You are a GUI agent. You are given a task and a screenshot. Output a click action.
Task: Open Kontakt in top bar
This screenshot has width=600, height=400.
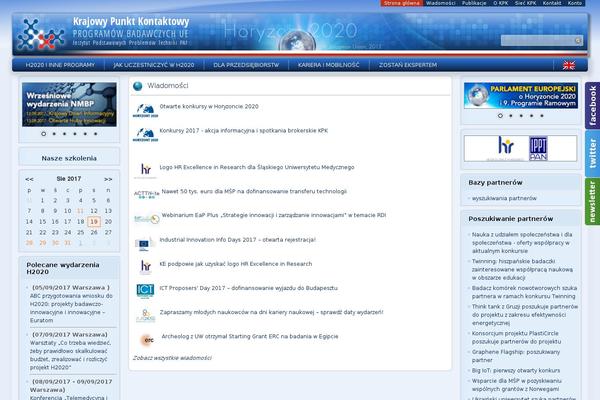point(552,3)
